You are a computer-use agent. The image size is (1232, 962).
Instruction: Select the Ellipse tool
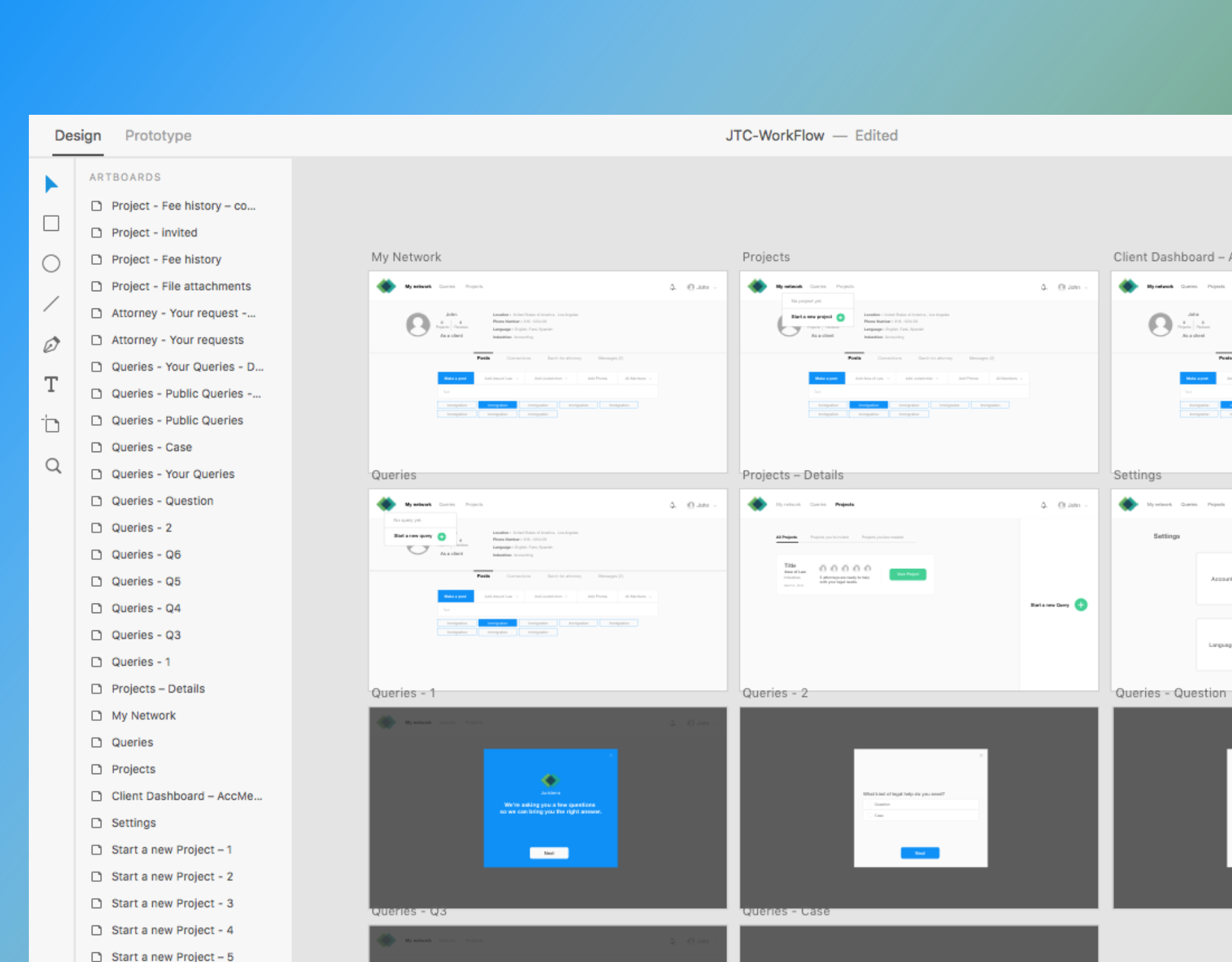[x=51, y=264]
